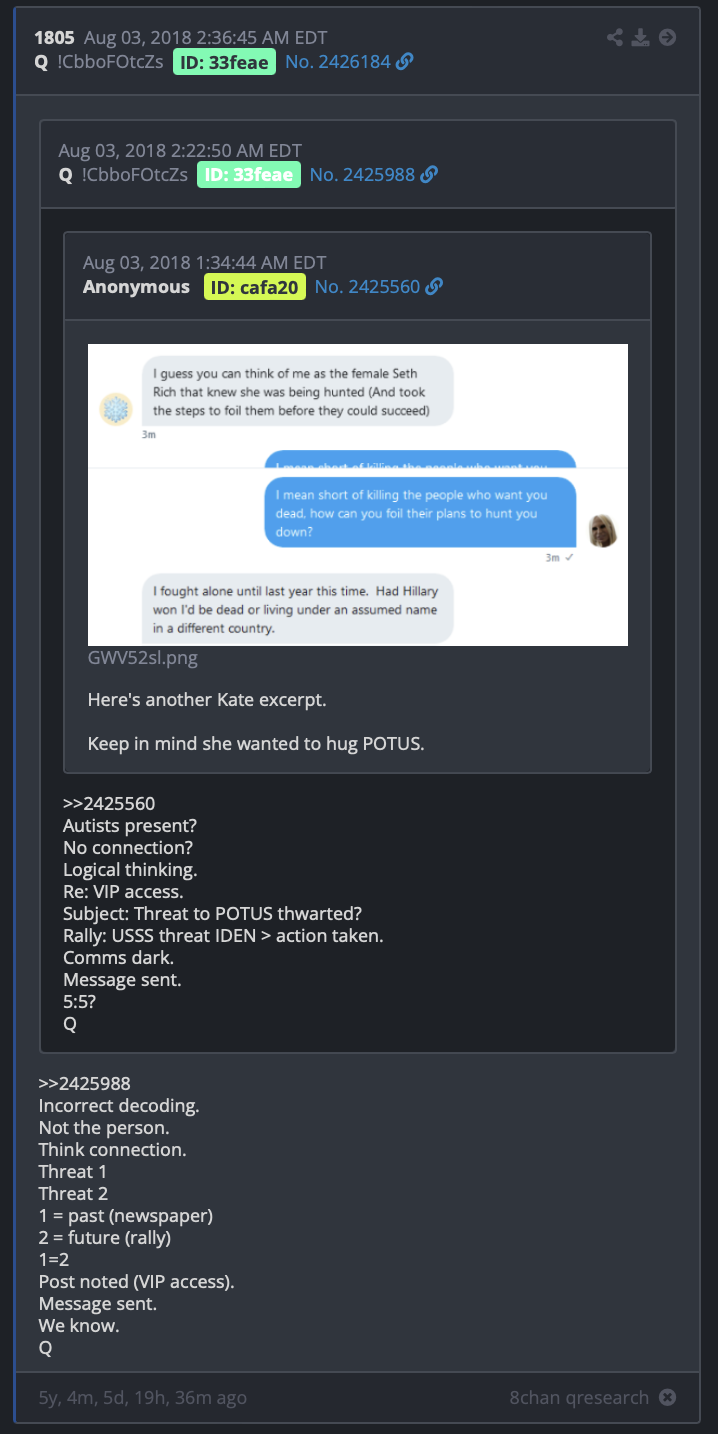718x1434 pixels.
Task: Open post number link No. 2425560
Action: click(367, 287)
